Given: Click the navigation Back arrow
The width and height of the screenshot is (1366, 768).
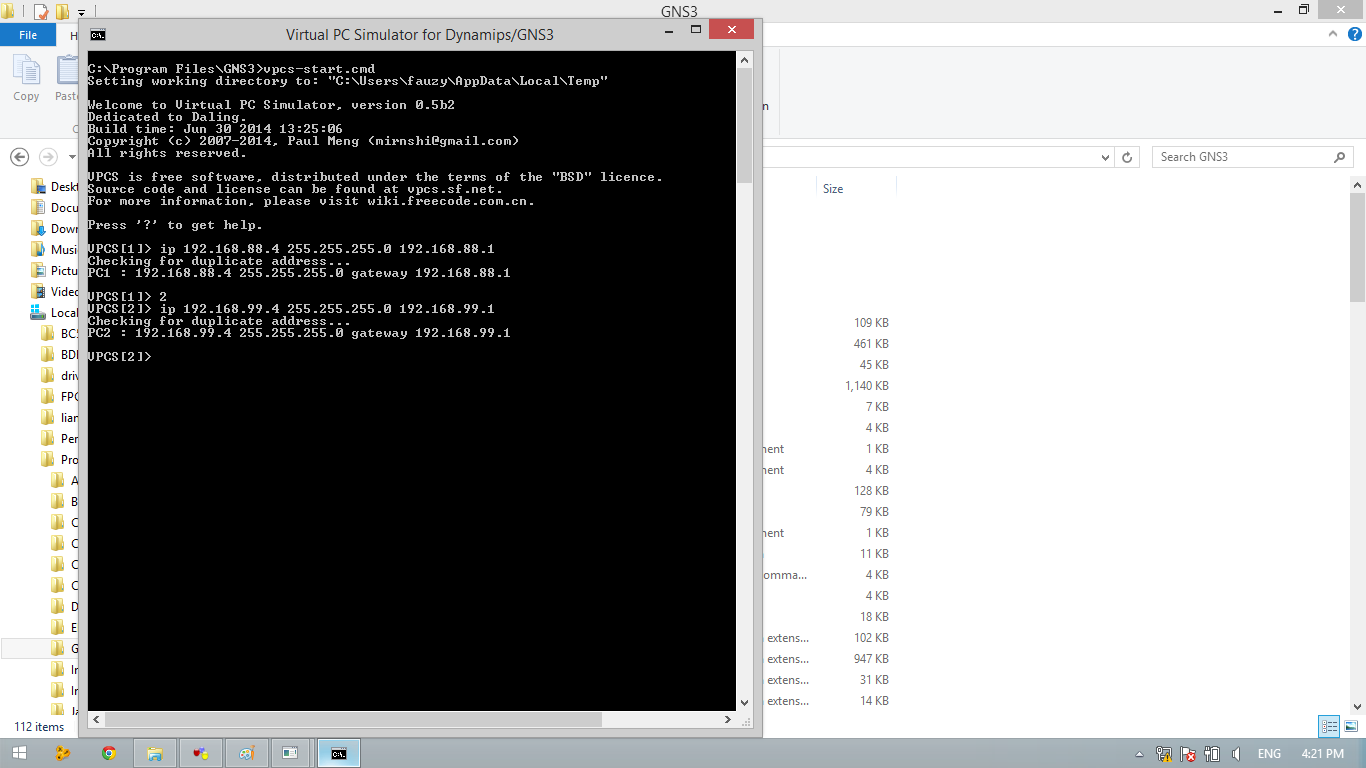Looking at the screenshot, I should [x=18, y=157].
